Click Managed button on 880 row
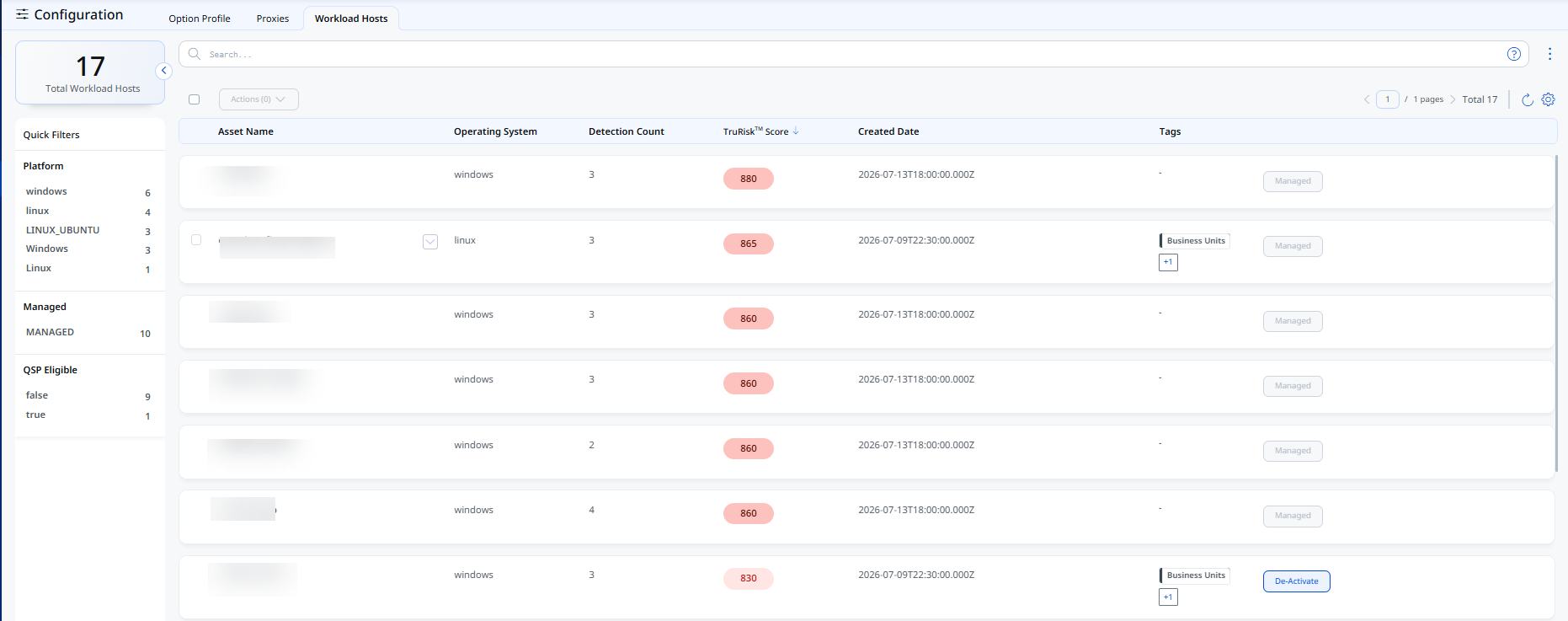The width and height of the screenshot is (1568, 621). pos(1293,181)
